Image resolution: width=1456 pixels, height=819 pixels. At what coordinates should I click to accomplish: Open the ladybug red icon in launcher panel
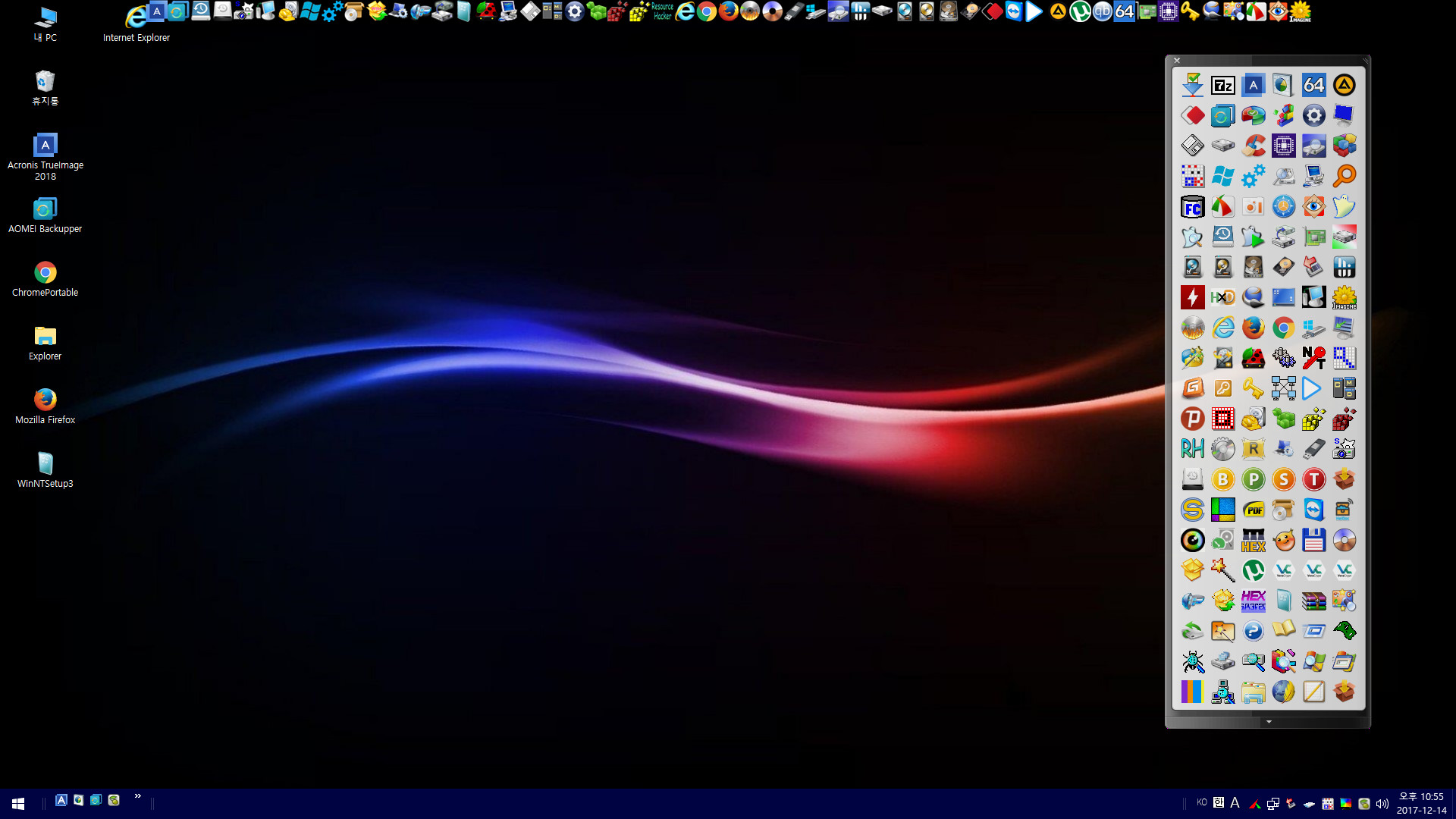[1254, 358]
